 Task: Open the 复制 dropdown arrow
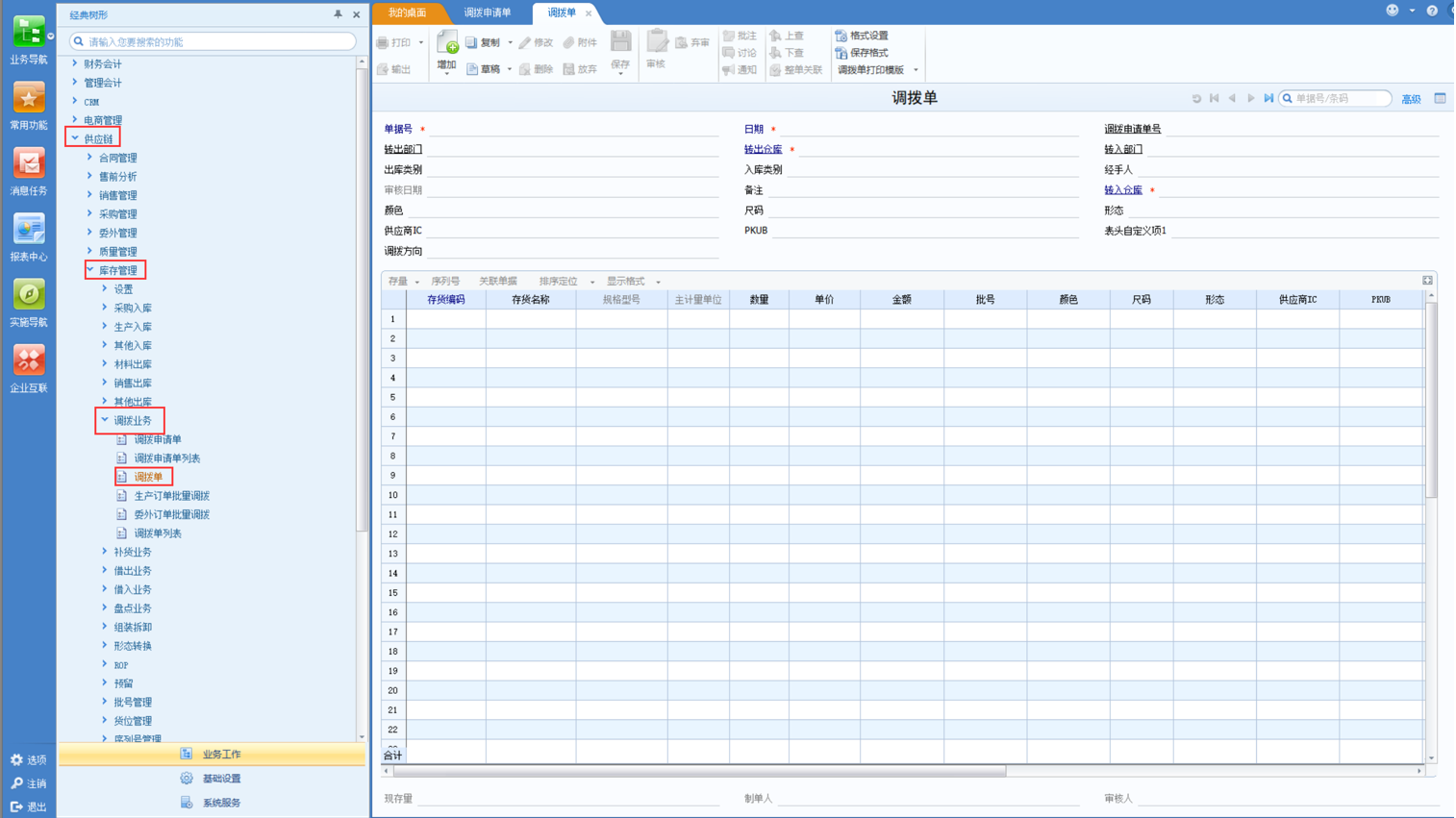pyautogui.click(x=510, y=42)
